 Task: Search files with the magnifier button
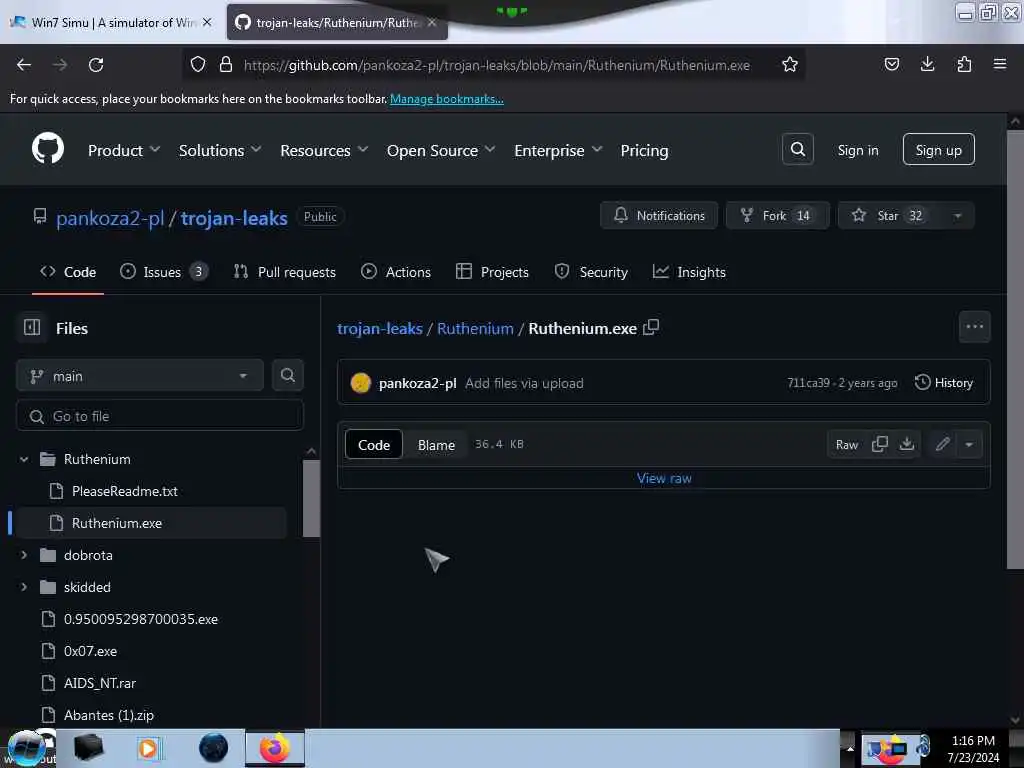click(x=287, y=376)
